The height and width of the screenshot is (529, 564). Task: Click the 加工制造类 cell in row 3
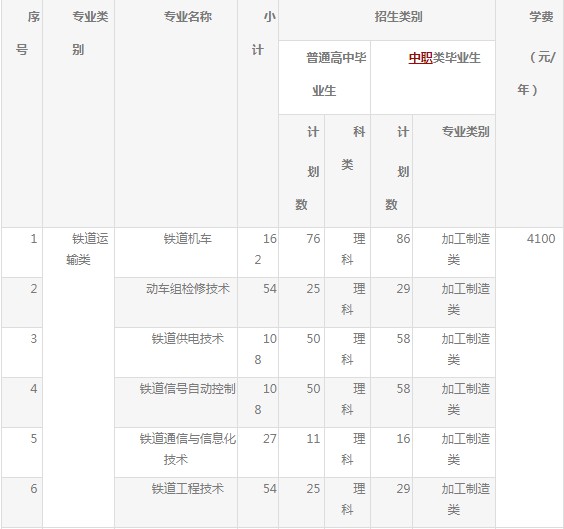click(x=454, y=352)
